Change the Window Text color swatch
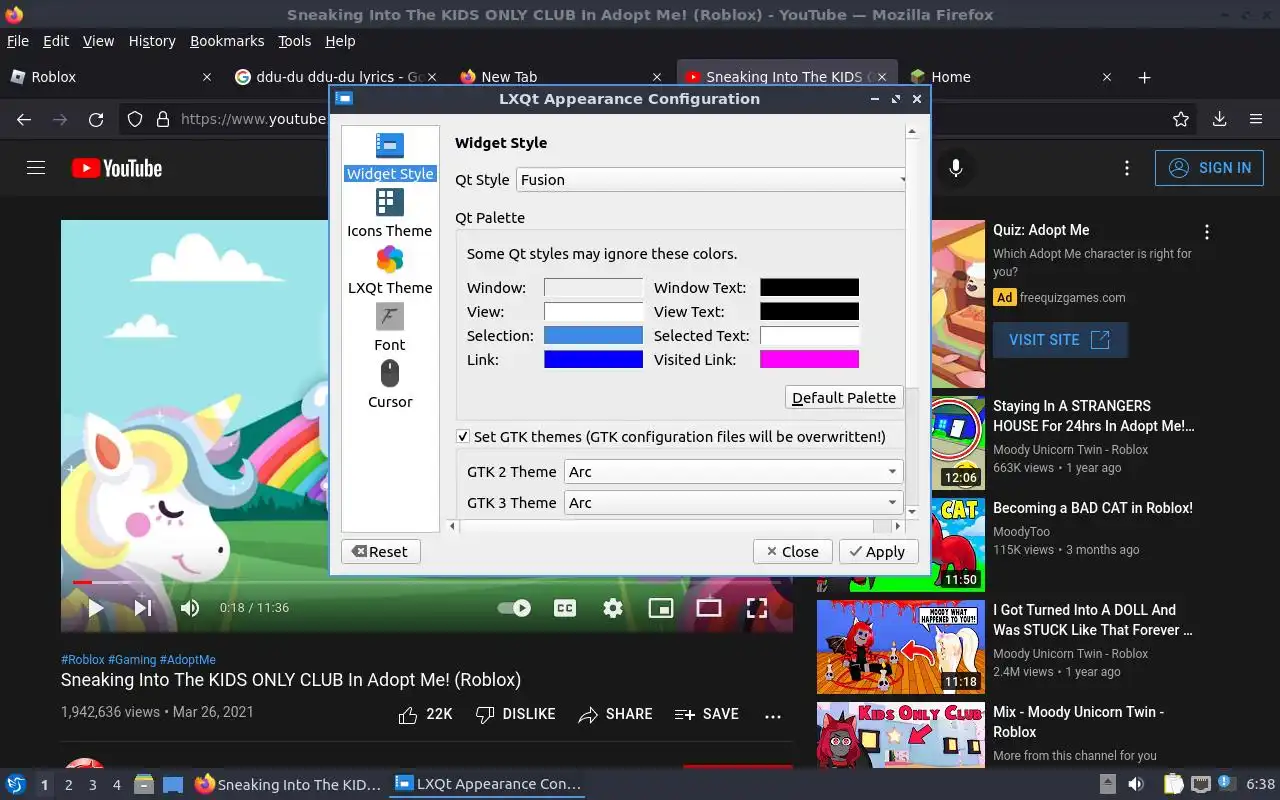The image size is (1280, 800). click(809, 288)
